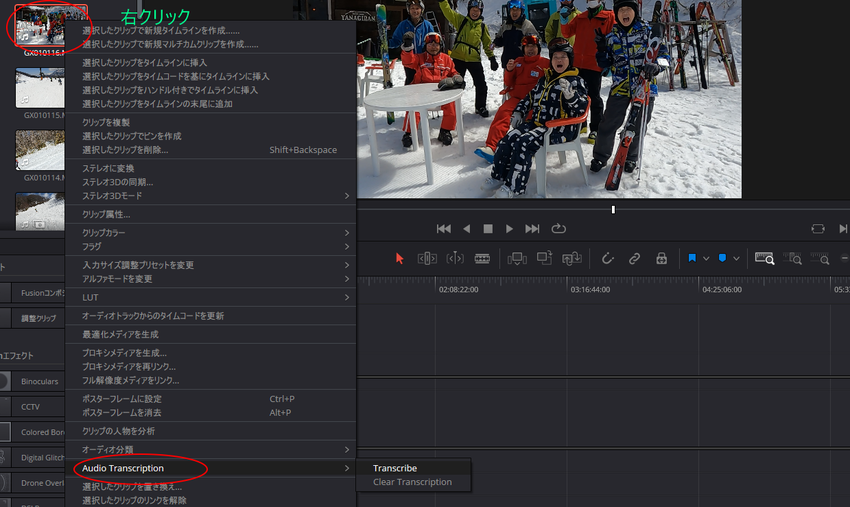Viewport: 850px width, 507px height.
Task: Choose 選択したクリップをタイムラインに挿入
Action: 211,62
